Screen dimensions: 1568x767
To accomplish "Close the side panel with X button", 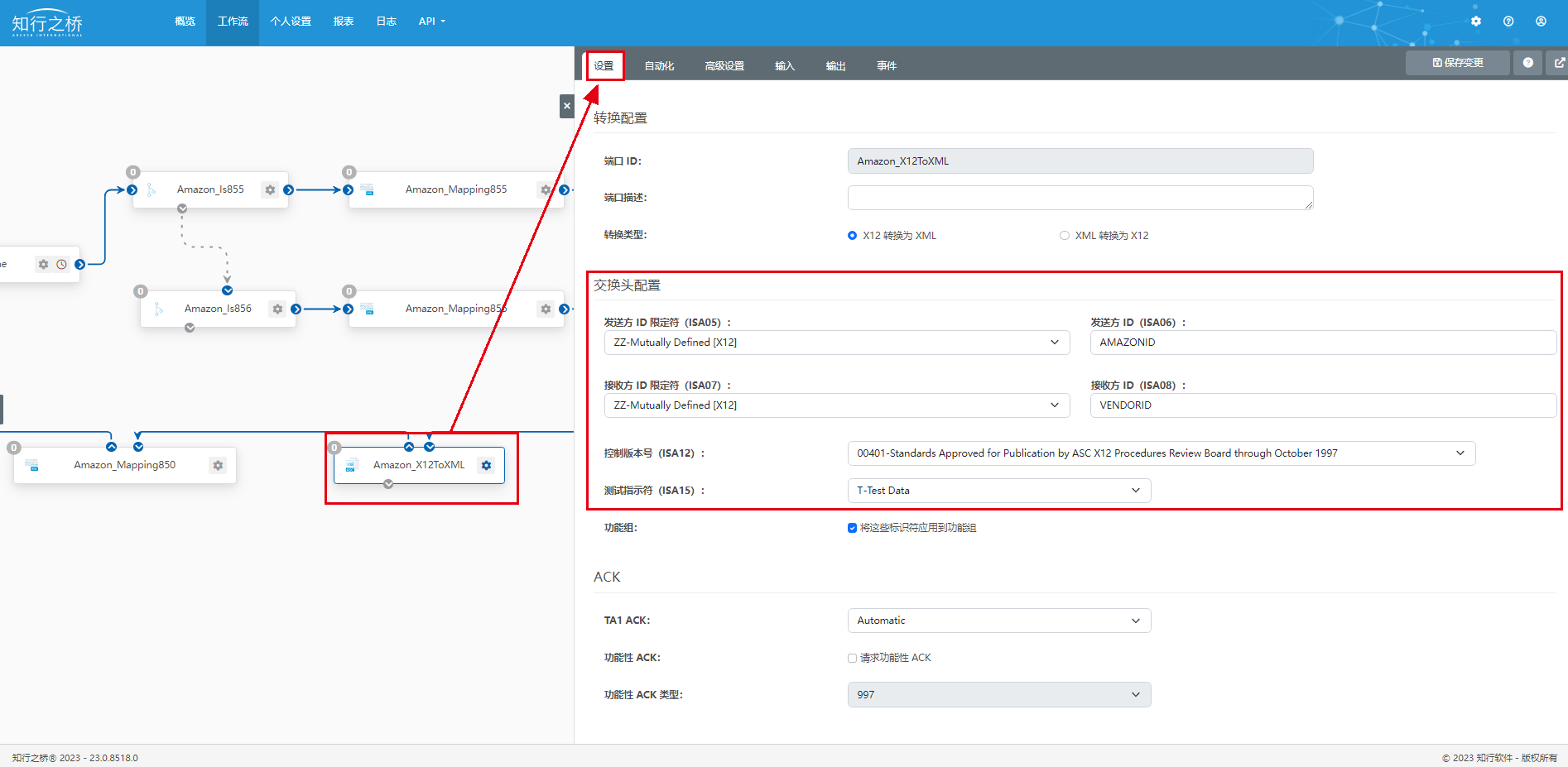I will click(x=566, y=106).
